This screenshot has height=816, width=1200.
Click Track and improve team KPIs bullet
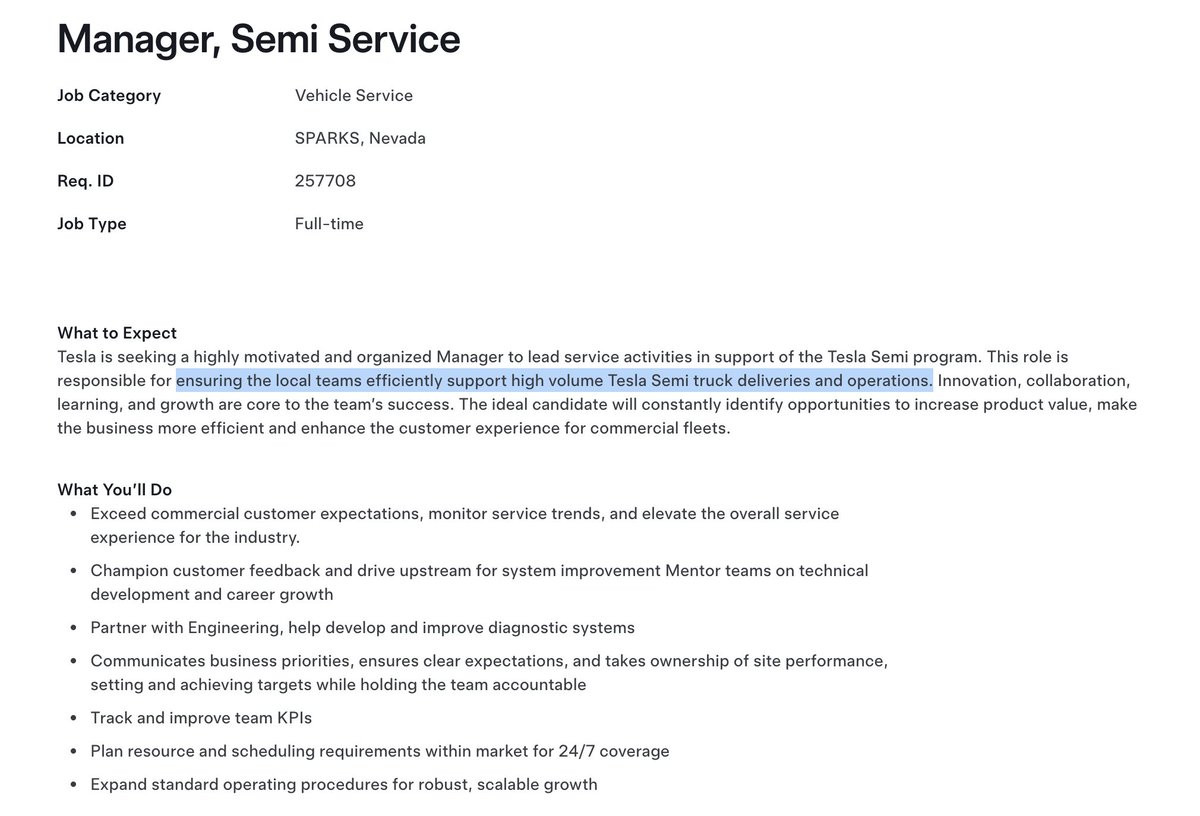(x=202, y=718)
